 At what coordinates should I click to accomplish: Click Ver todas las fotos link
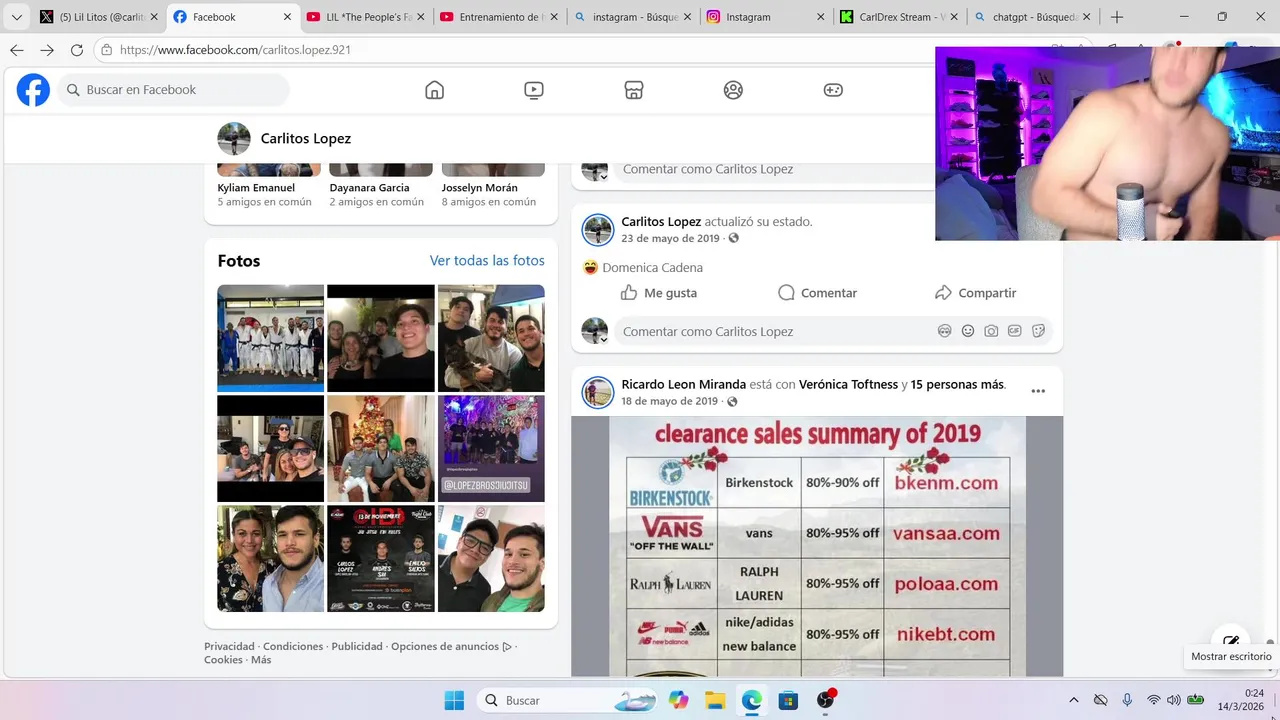pyautogui.click(x=487, y=261)
